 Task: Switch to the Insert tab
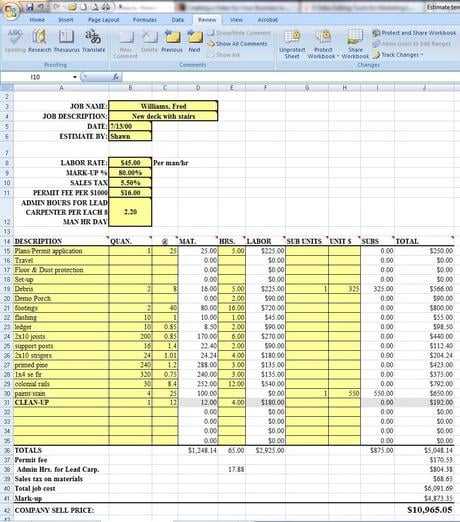[66, 20]
